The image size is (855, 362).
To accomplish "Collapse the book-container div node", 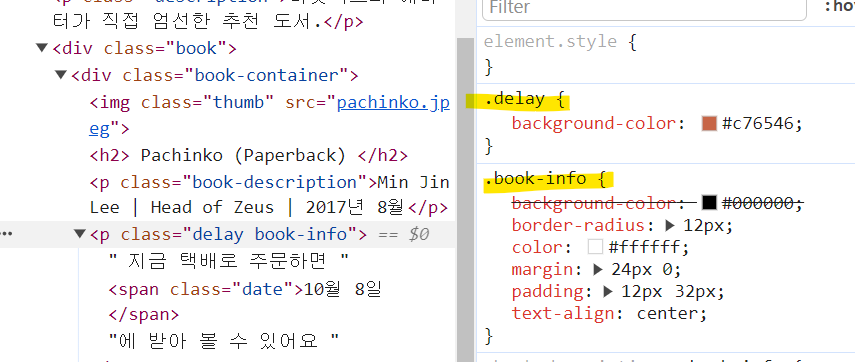I will click(x=61, y=75).
